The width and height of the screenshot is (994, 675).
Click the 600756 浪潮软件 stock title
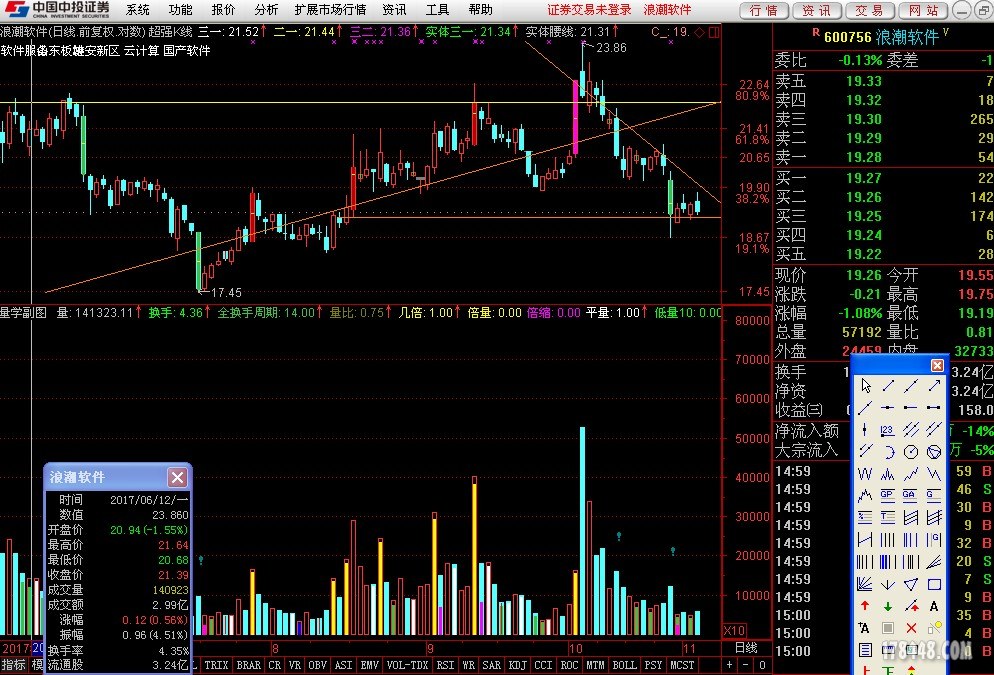click(x=881, y=37)
